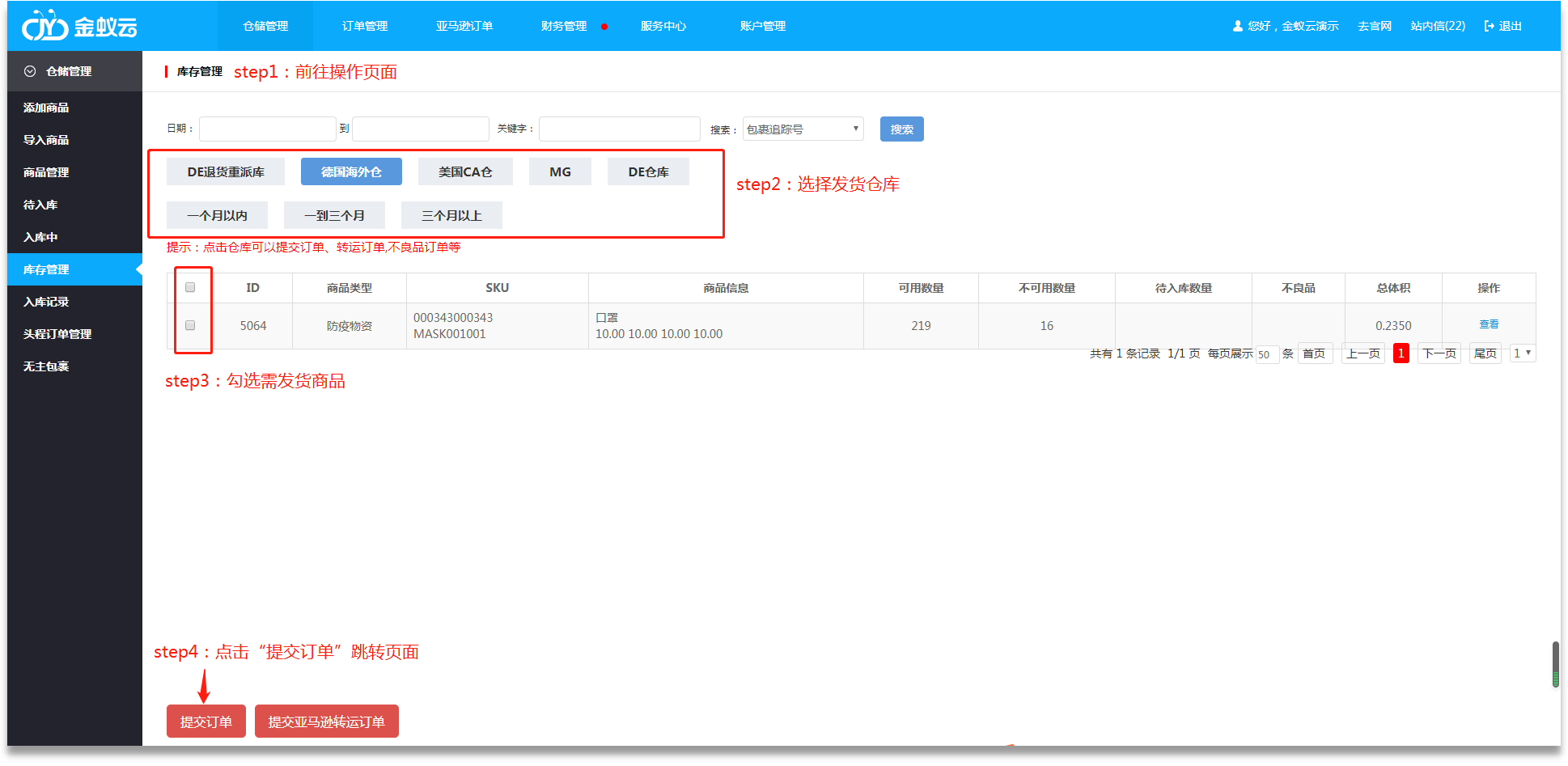Open 查看 link for item 5064
This screenshot has width=1568, height=766.
(1489, 324)
